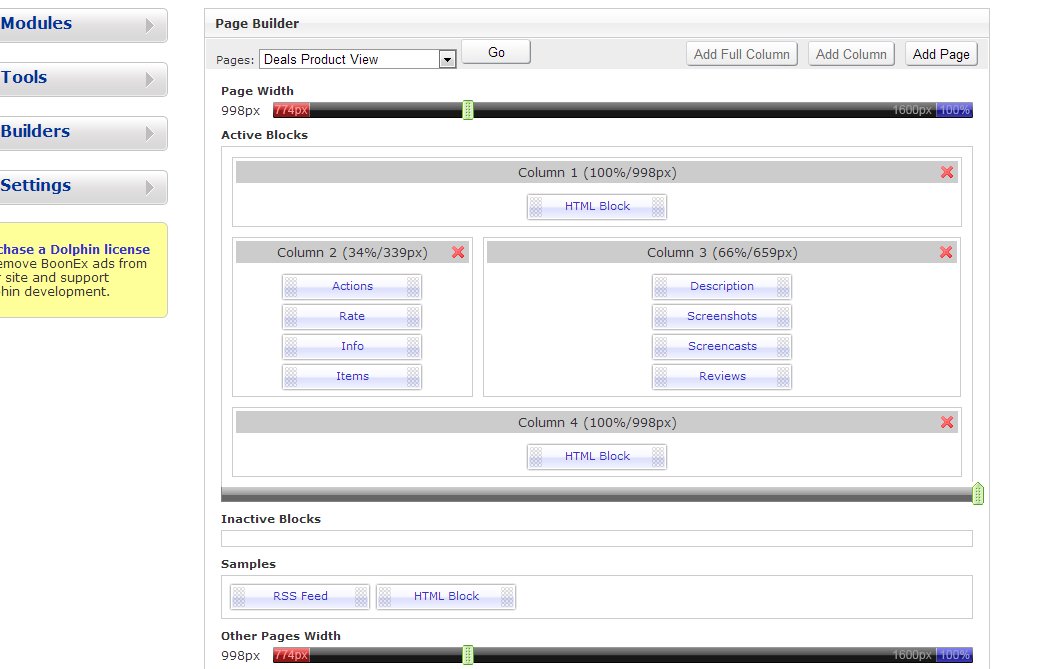Screen dimensions: 1057x669
Task: Click the Add Full Column button
Action: click(x=742, y=55)
